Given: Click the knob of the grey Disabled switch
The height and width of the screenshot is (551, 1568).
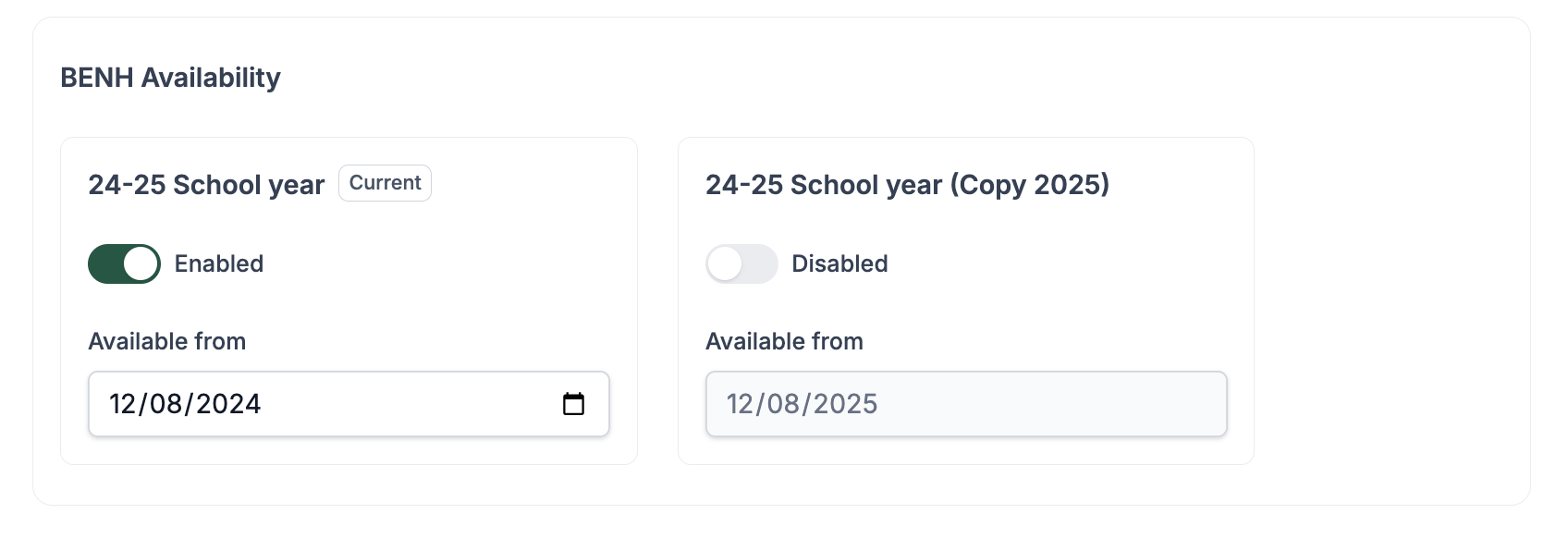Looking at the screenshot, I should pos(725,263).
